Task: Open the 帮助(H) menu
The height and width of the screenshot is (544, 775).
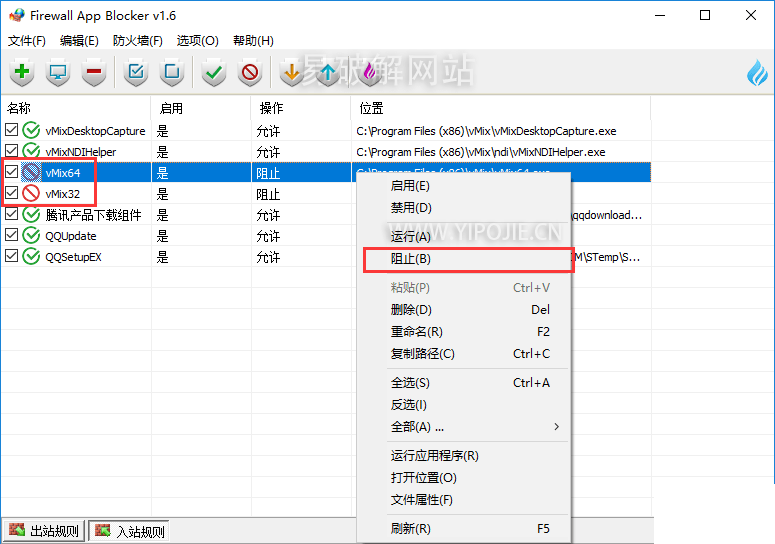Action: click(x=253, y=41)
